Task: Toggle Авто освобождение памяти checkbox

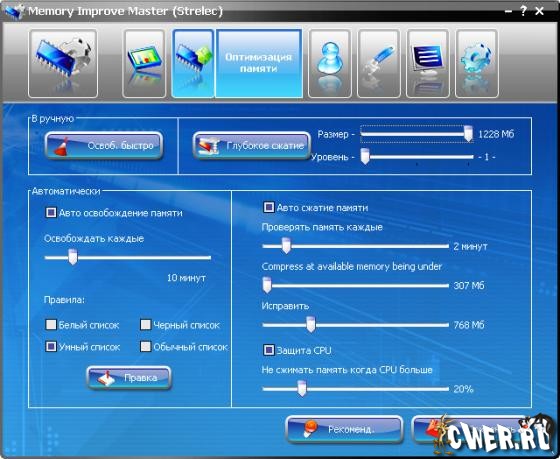Action: point(51,213)
